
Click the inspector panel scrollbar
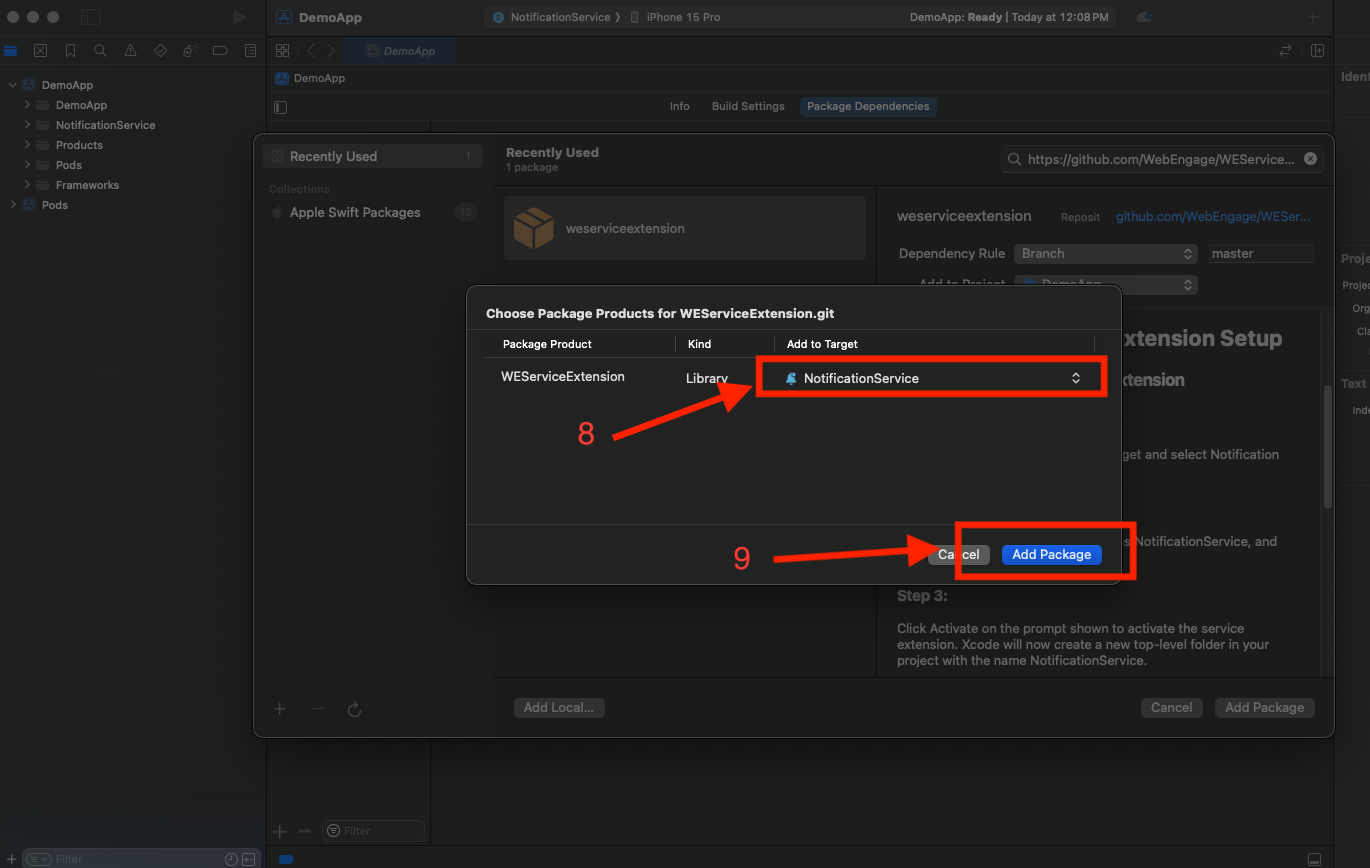coord(1327,445)
